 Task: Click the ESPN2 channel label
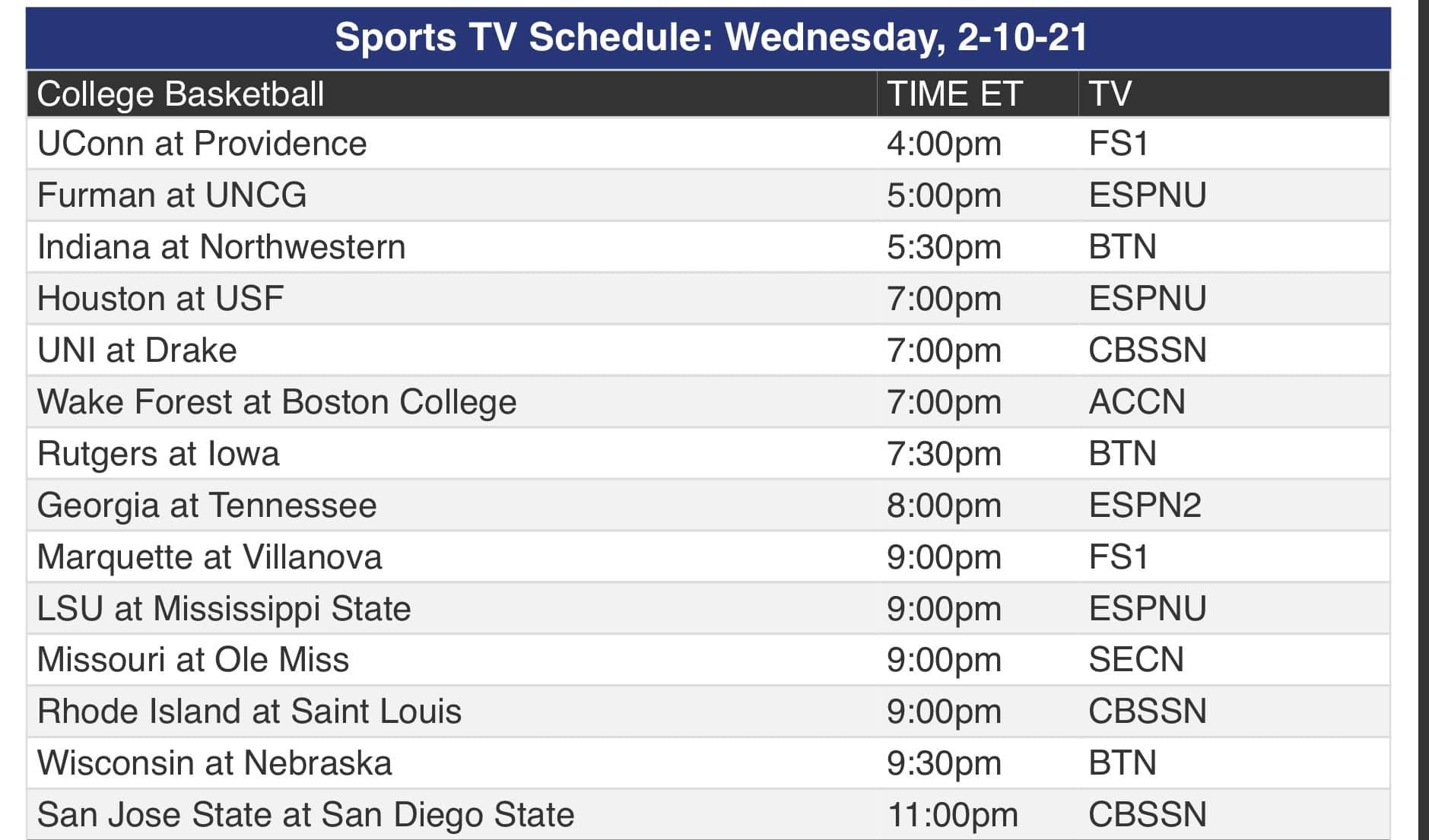(x=1145, y=506)
